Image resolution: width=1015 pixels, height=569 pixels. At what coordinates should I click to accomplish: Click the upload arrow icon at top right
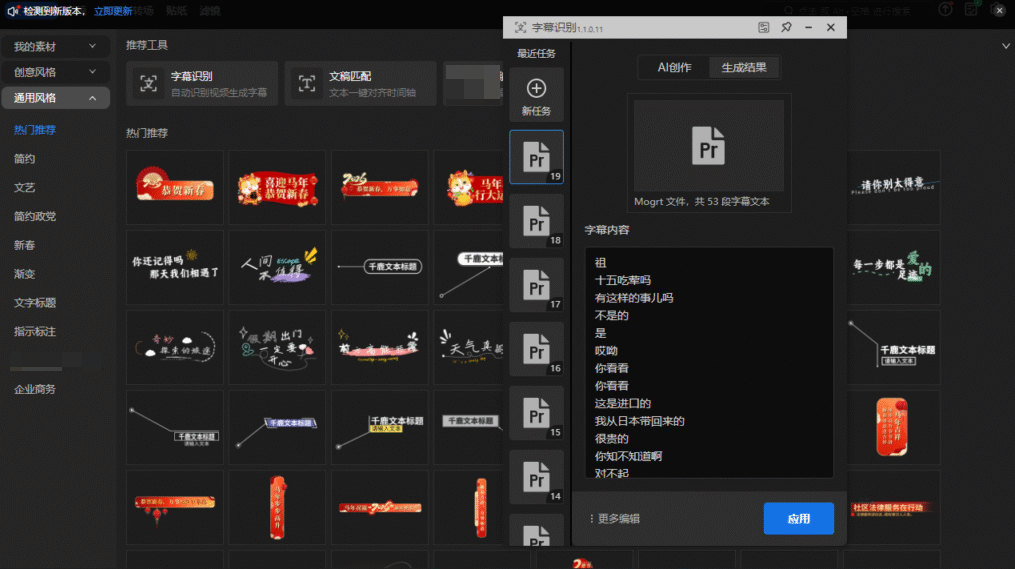click(x=945, y=9)
